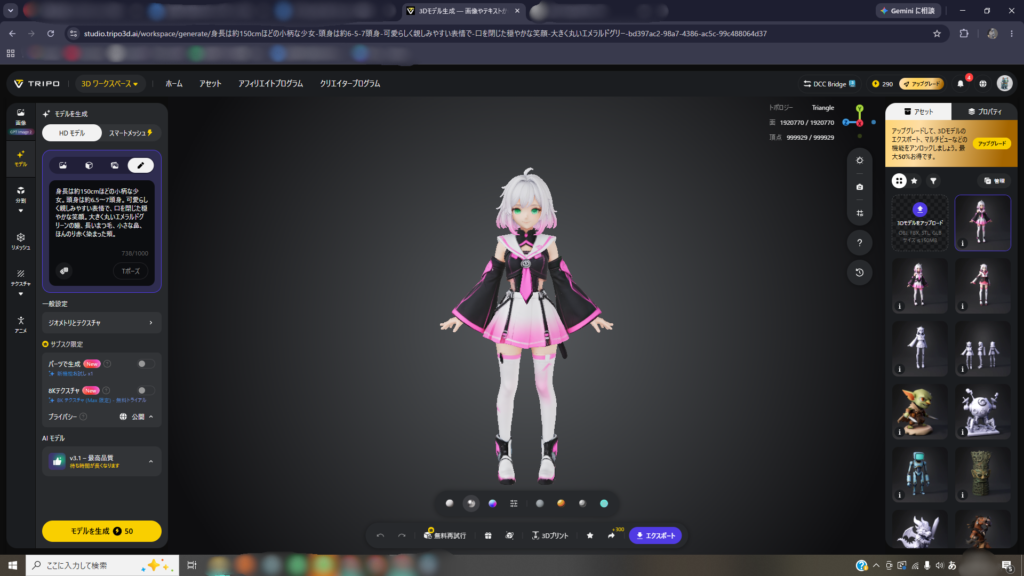Toggle the Tポーズ option
Image resolution: width=1024 pixels, height=576 pixels.
pos(131,271)
